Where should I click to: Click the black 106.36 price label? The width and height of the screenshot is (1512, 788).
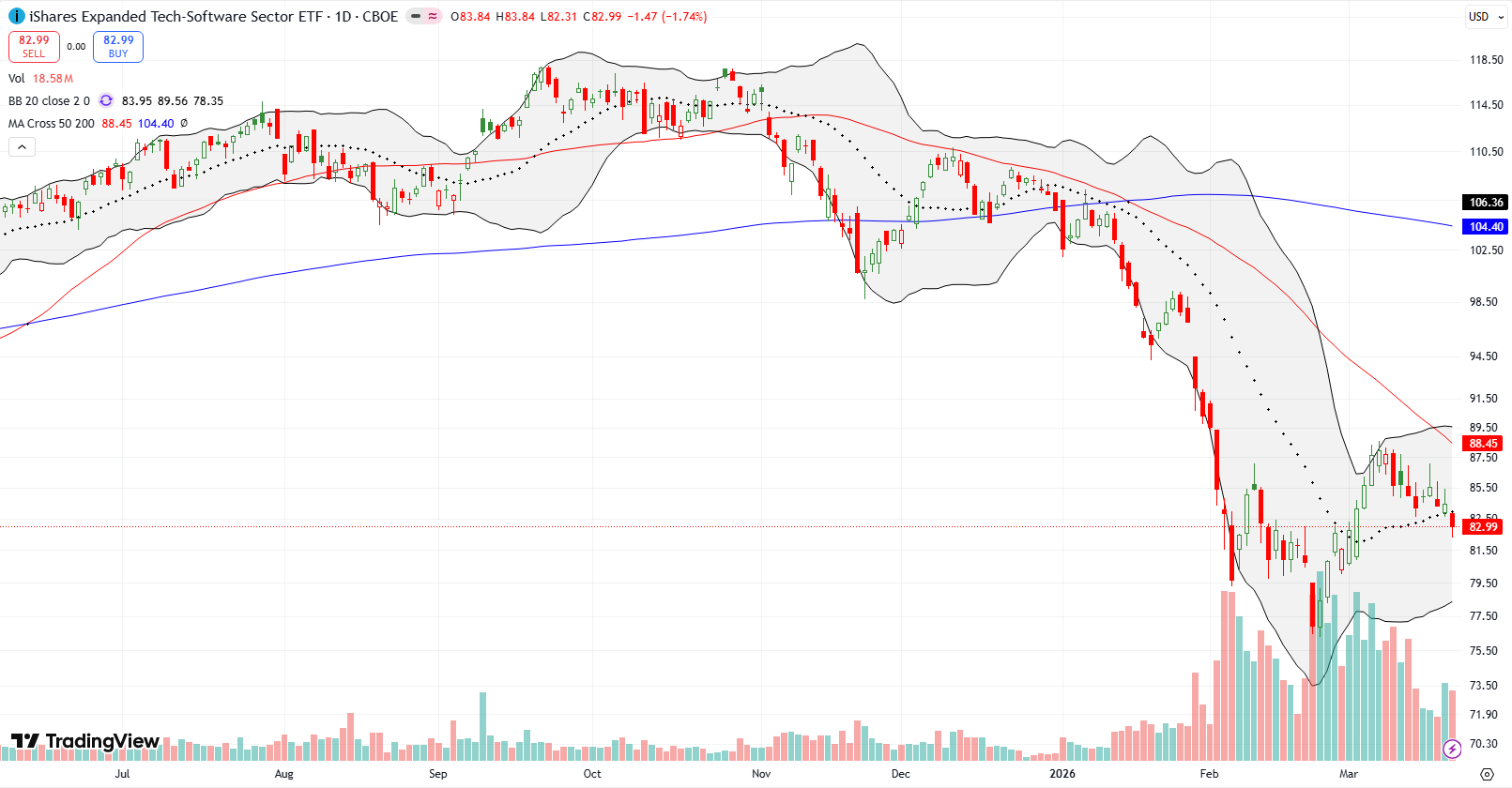pos(1486,202)
